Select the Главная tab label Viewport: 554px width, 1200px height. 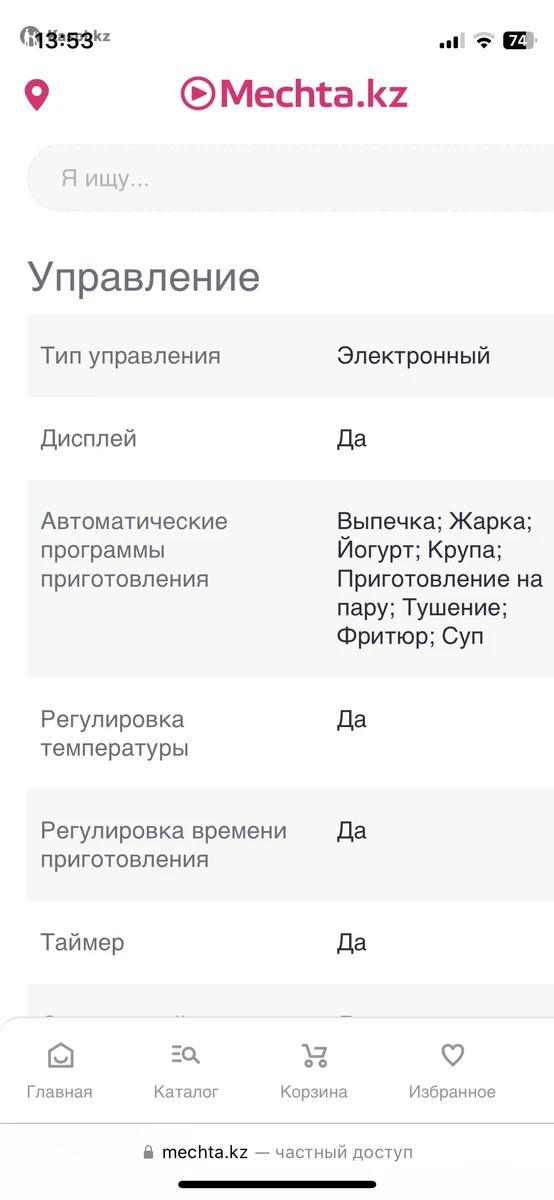coord(60,1092)
